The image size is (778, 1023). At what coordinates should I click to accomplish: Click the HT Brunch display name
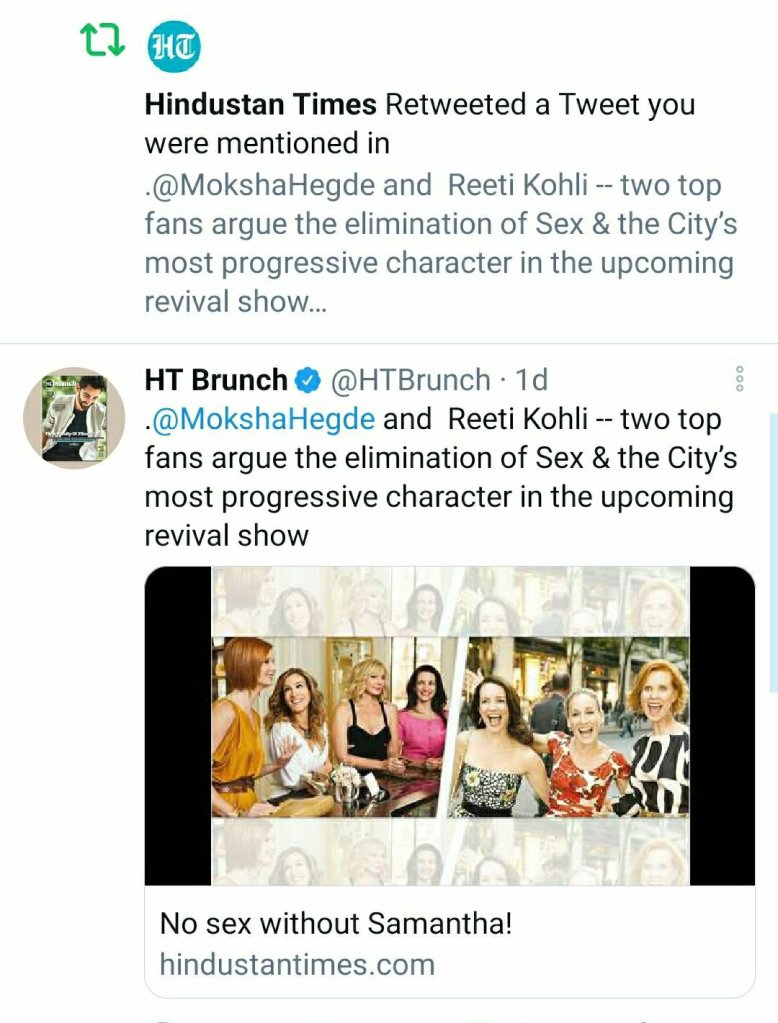pyautogui.click(x=215, y=380)
